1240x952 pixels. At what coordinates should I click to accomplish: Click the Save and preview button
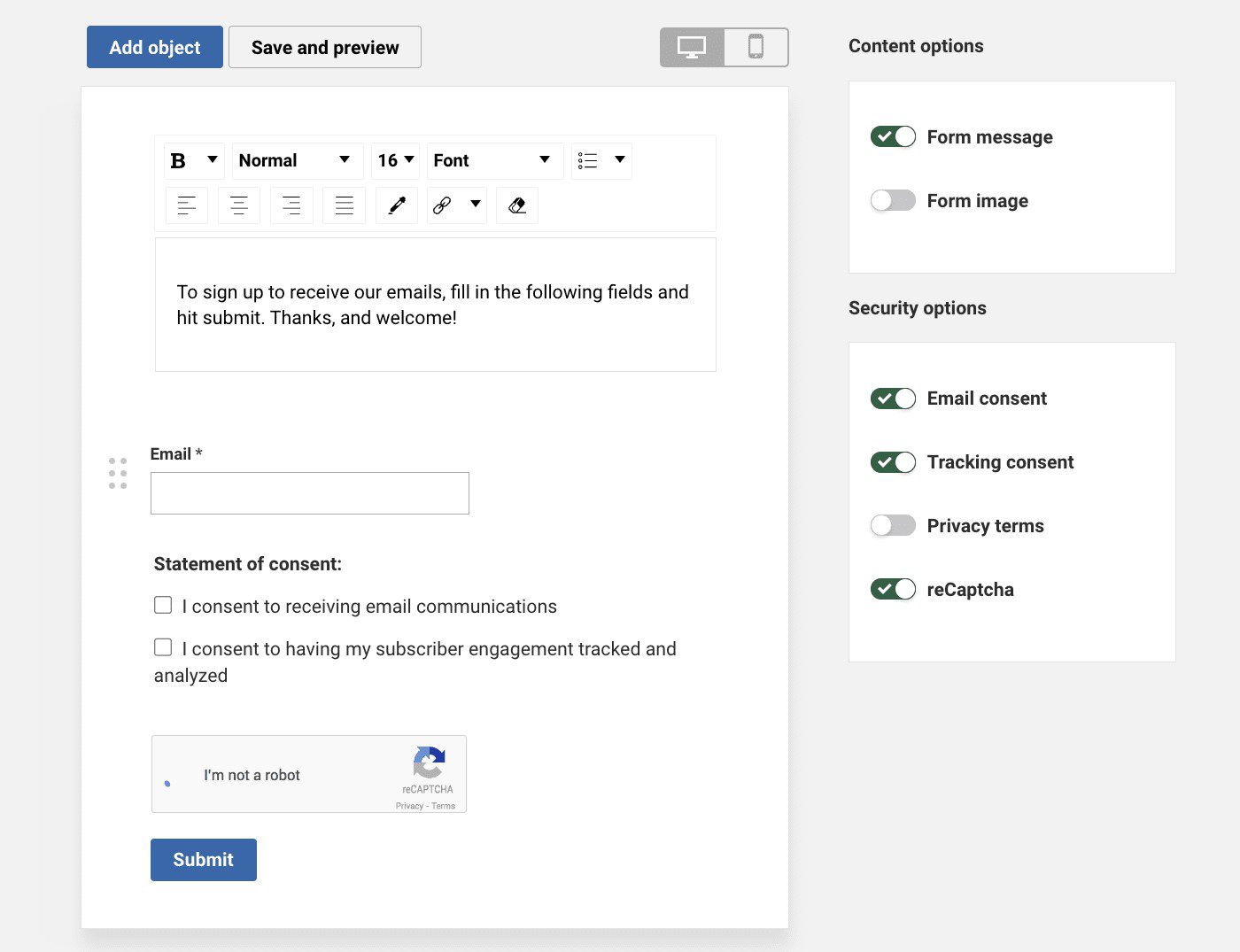325,48
